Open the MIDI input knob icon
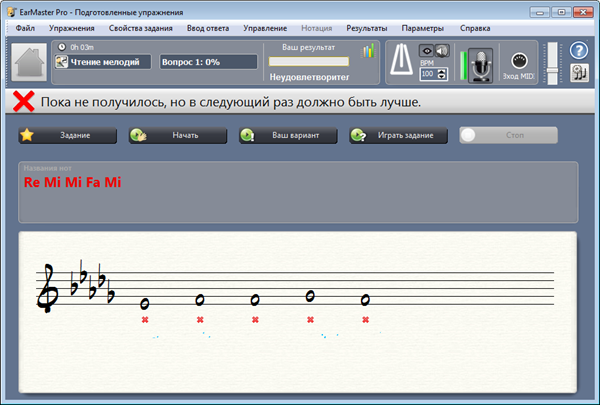Screen dimensions: 600x405 (x=519, y=60)
